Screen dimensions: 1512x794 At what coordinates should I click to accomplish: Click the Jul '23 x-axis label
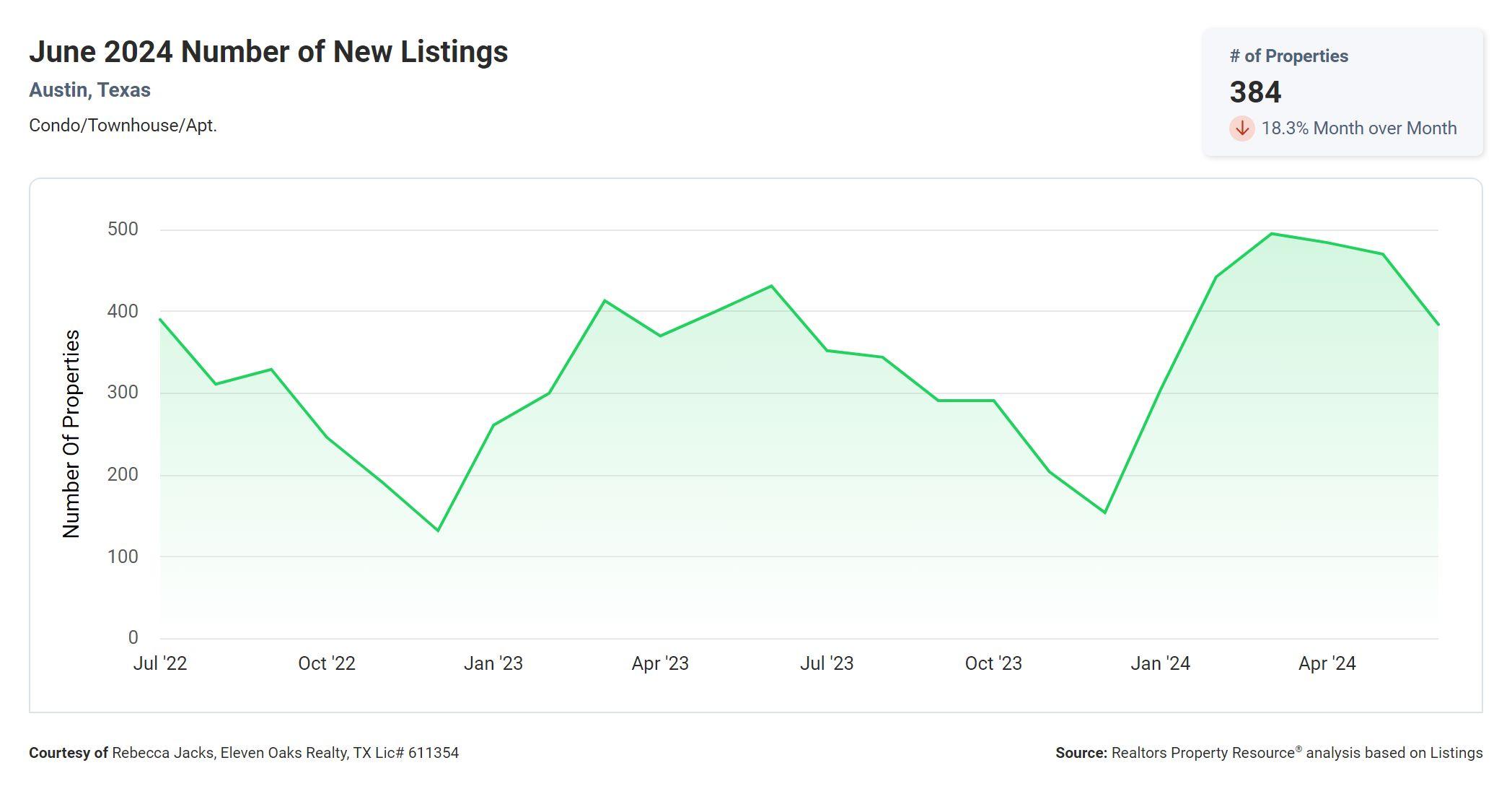click(827, 663)
